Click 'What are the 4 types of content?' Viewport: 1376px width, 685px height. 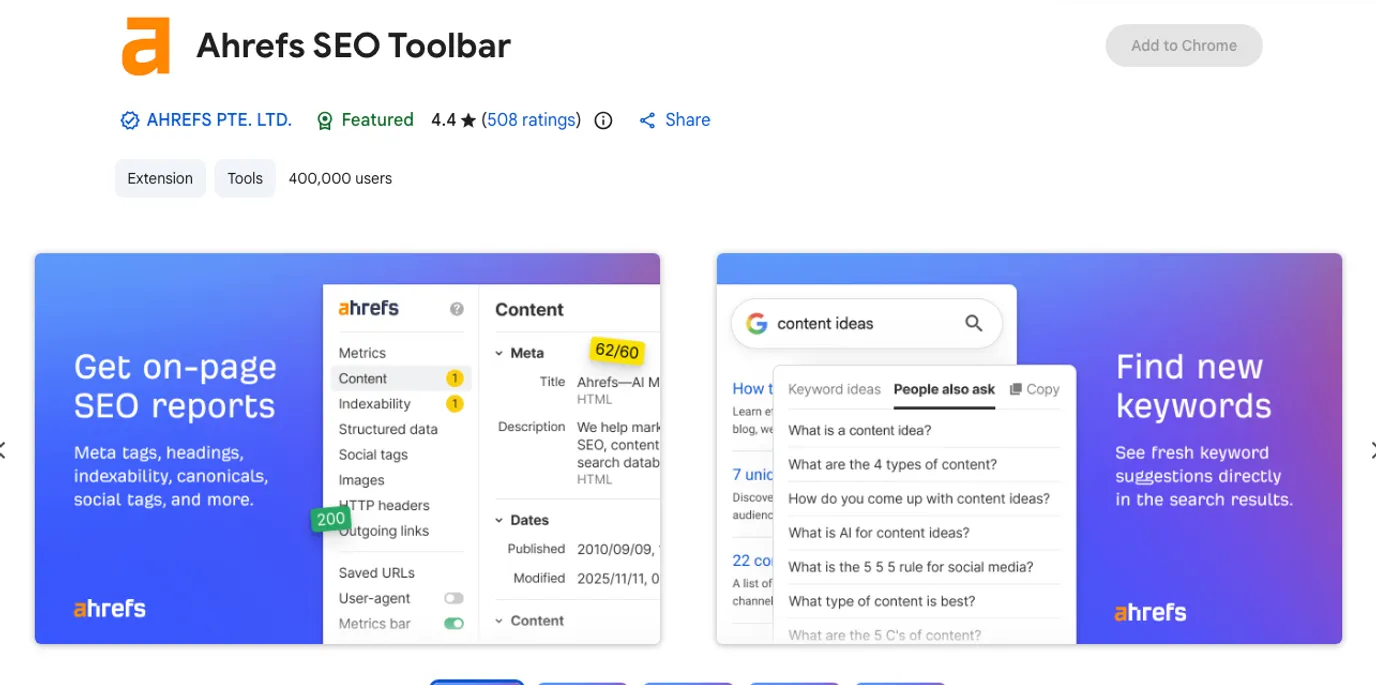(x=892, y=464)
